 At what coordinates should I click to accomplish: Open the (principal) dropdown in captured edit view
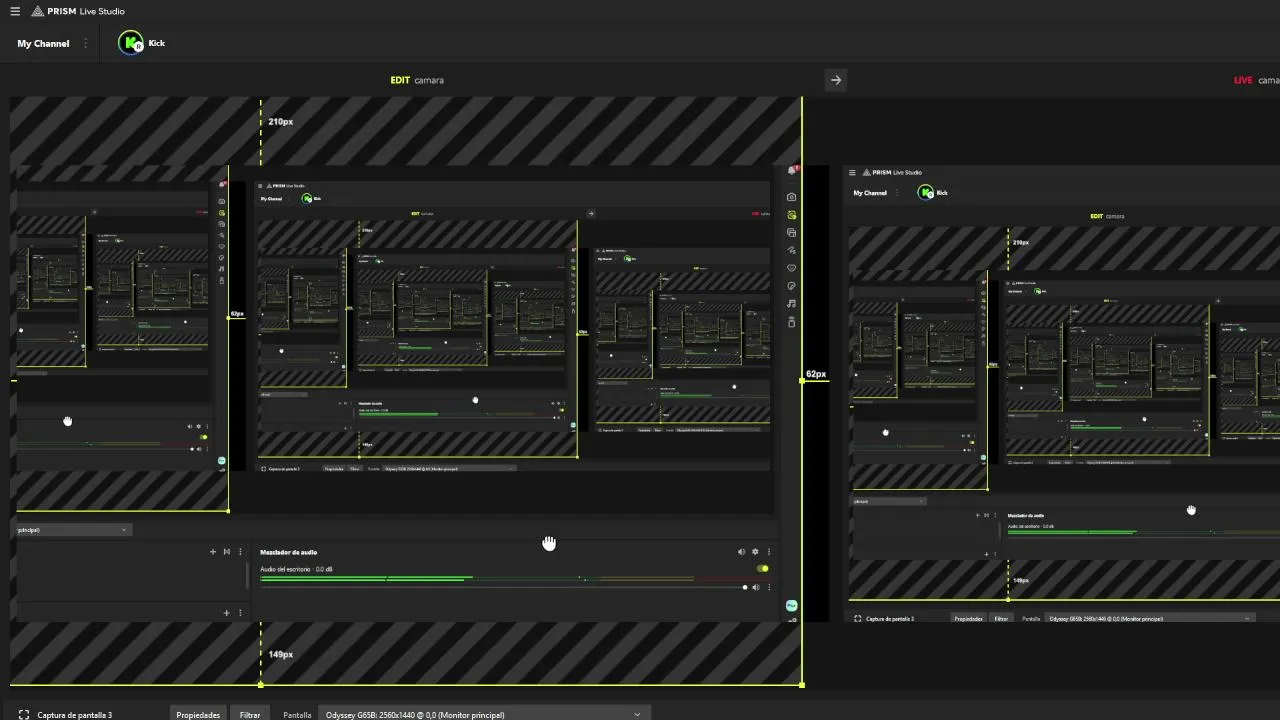(73, 530)
